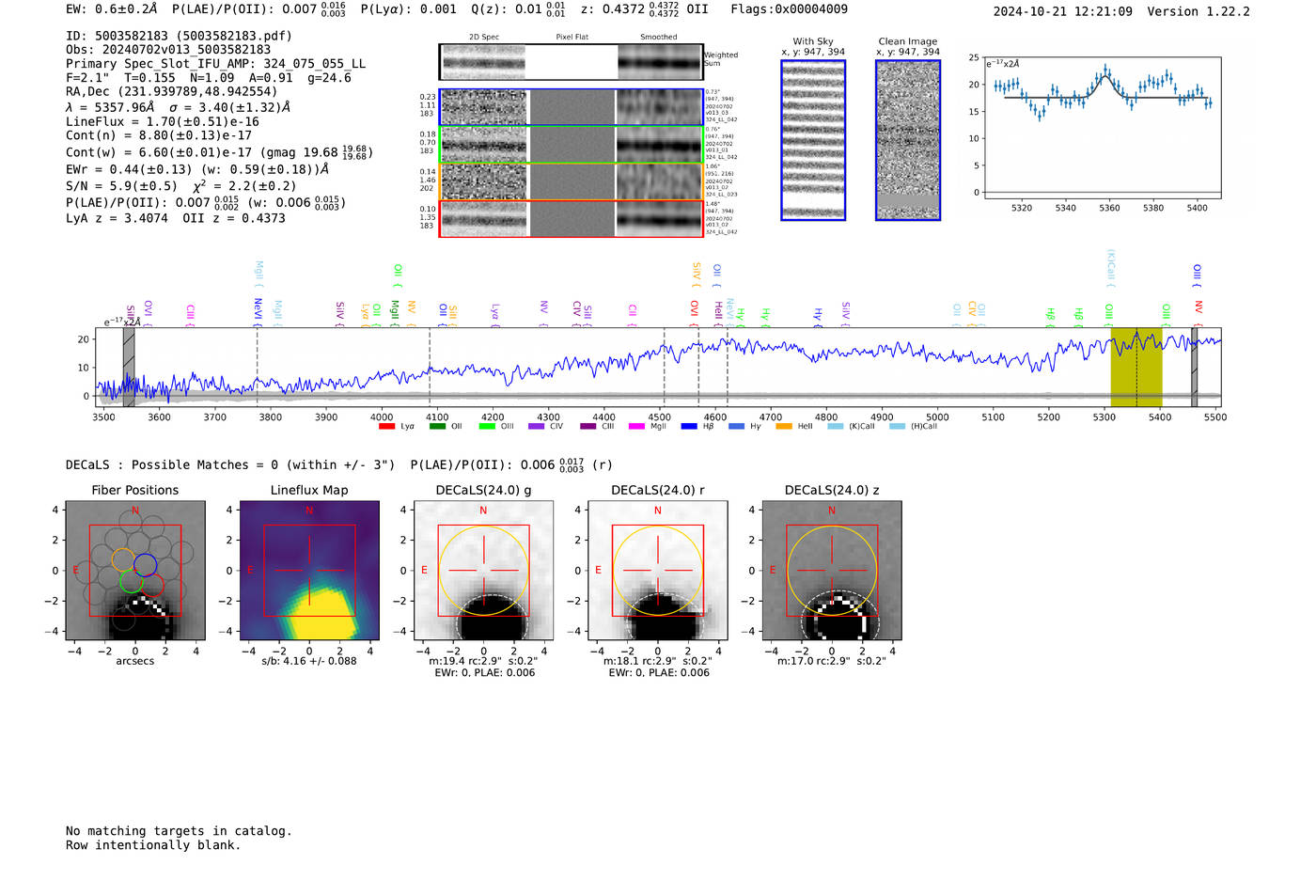Click the yellow highlighted band in the spectrum

[1136, 368]
